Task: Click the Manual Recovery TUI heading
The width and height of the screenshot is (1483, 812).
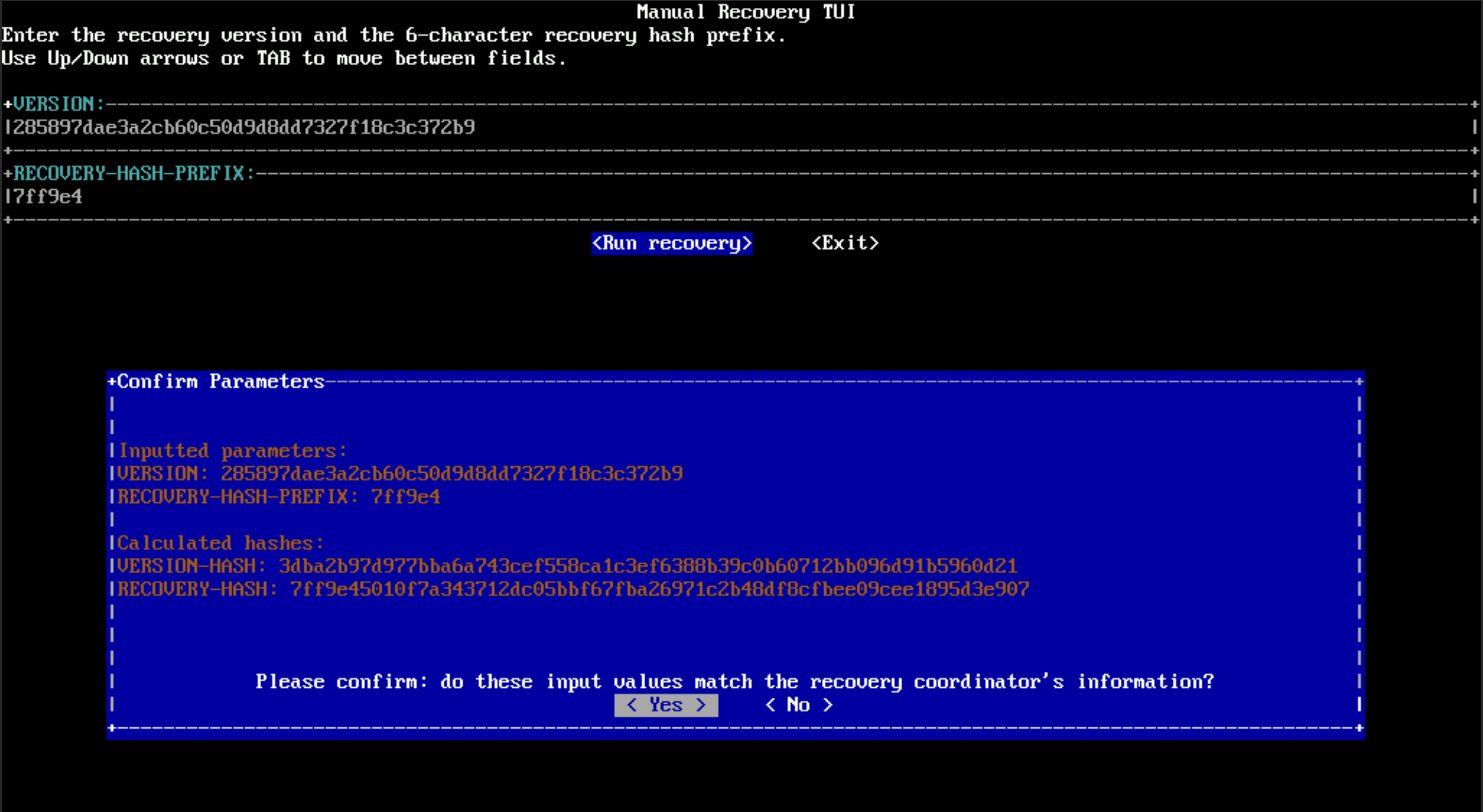Action: point(745,11)
